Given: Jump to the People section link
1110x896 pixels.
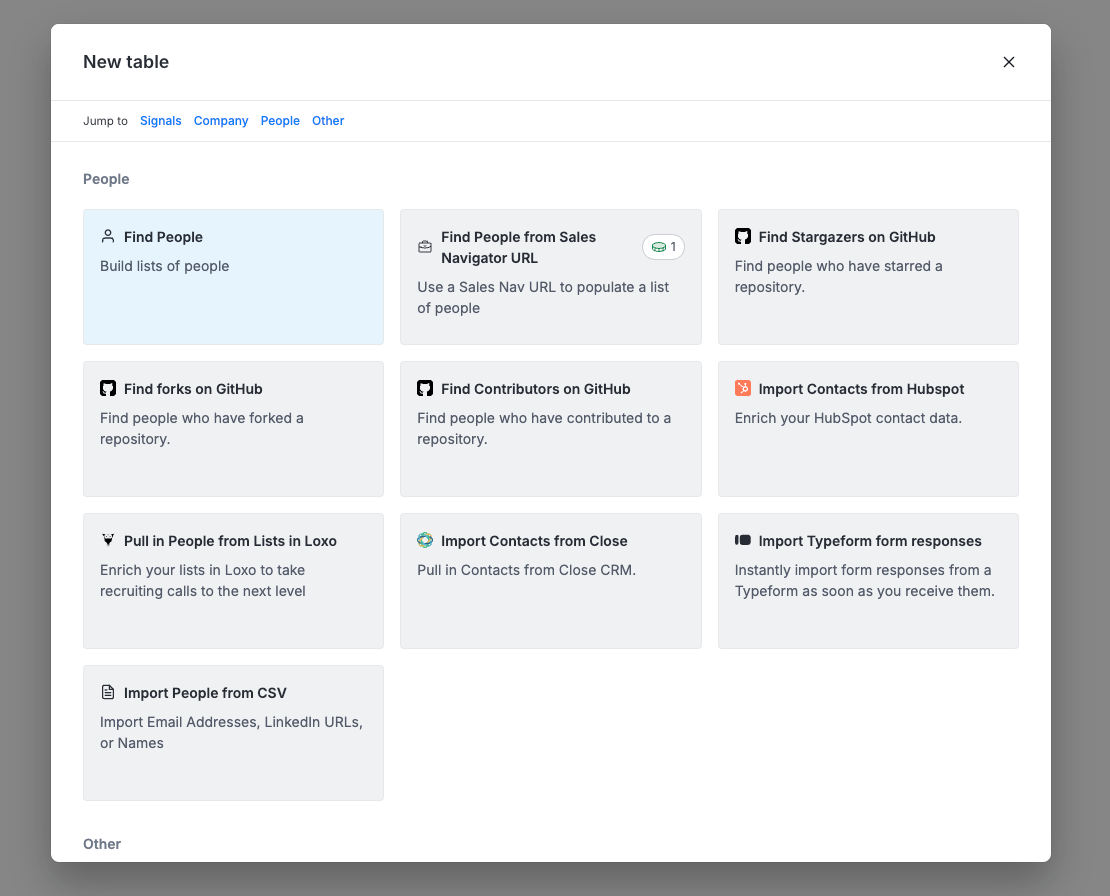Looking at the screenshot, I should [x=280, y=121].
